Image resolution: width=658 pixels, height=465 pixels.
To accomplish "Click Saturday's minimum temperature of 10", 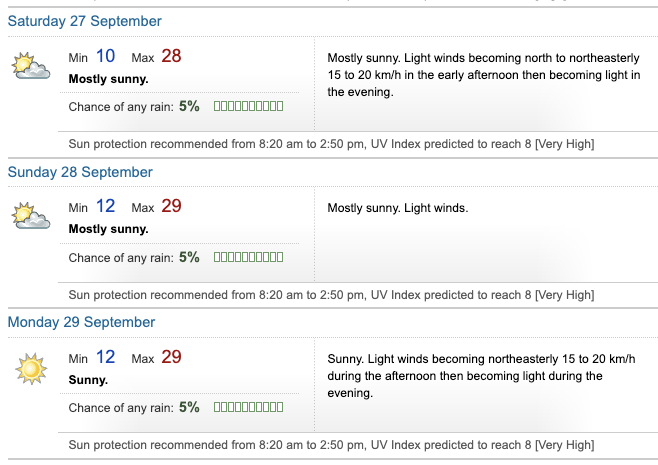I will click(106, 56).
